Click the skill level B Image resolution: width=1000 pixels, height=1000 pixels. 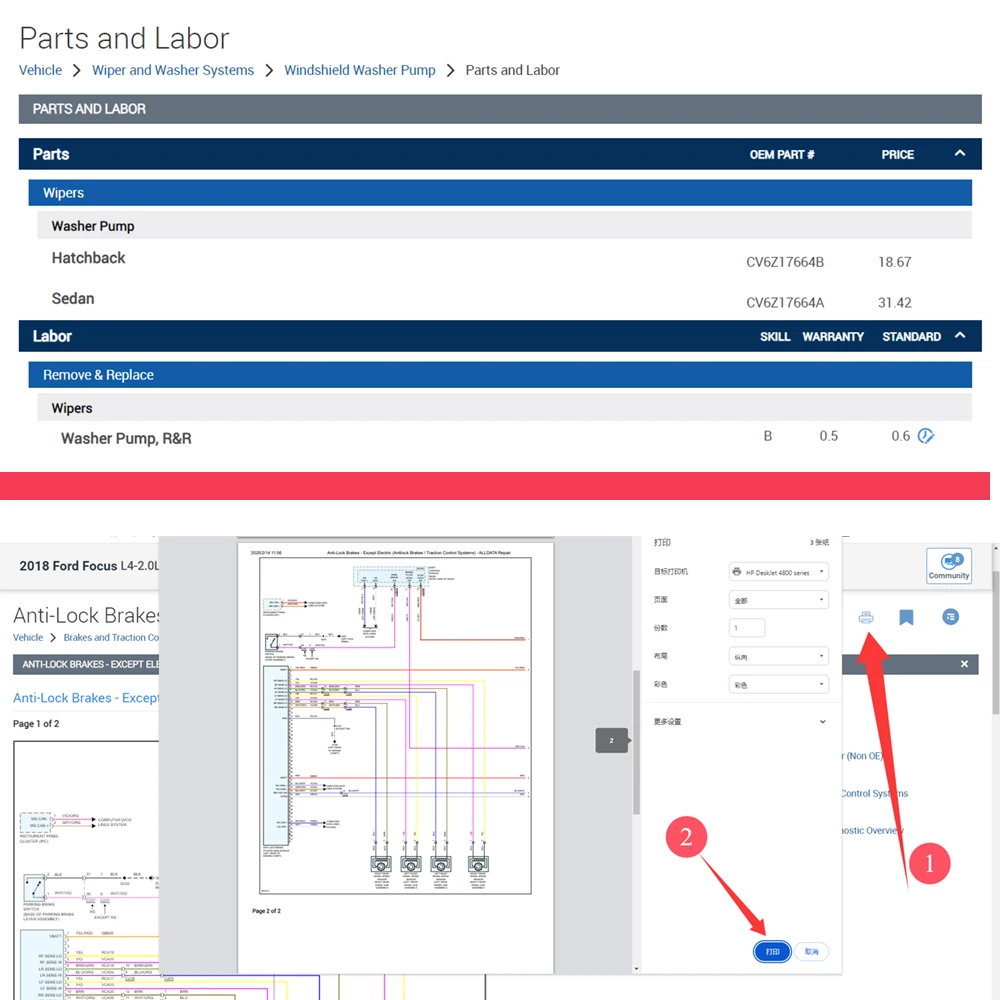click(768, 436)
